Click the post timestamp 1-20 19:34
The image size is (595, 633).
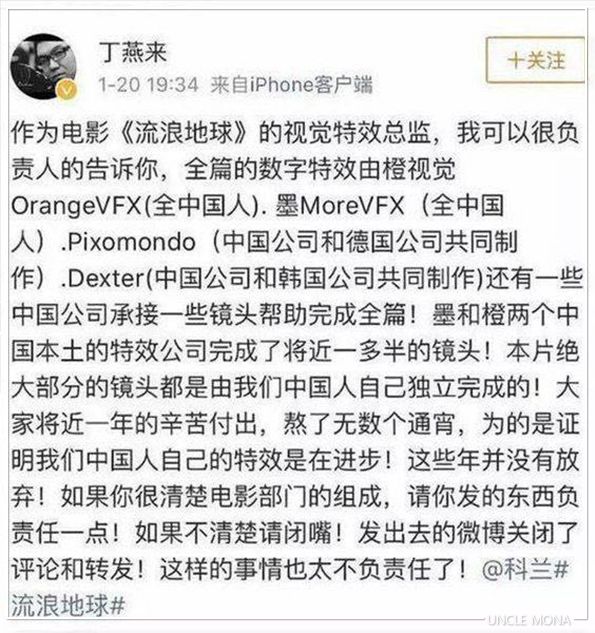(x=148, y=85)
